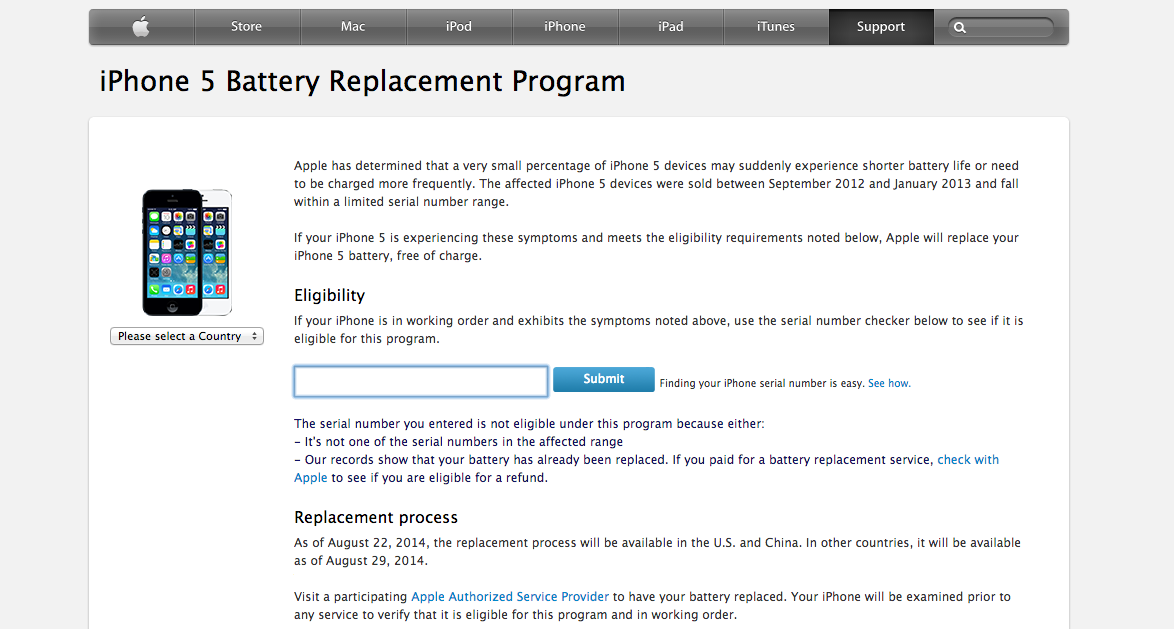Click the highlighted Support tab
This screenshot has width=1174, height=629.
tap(881, 27)
